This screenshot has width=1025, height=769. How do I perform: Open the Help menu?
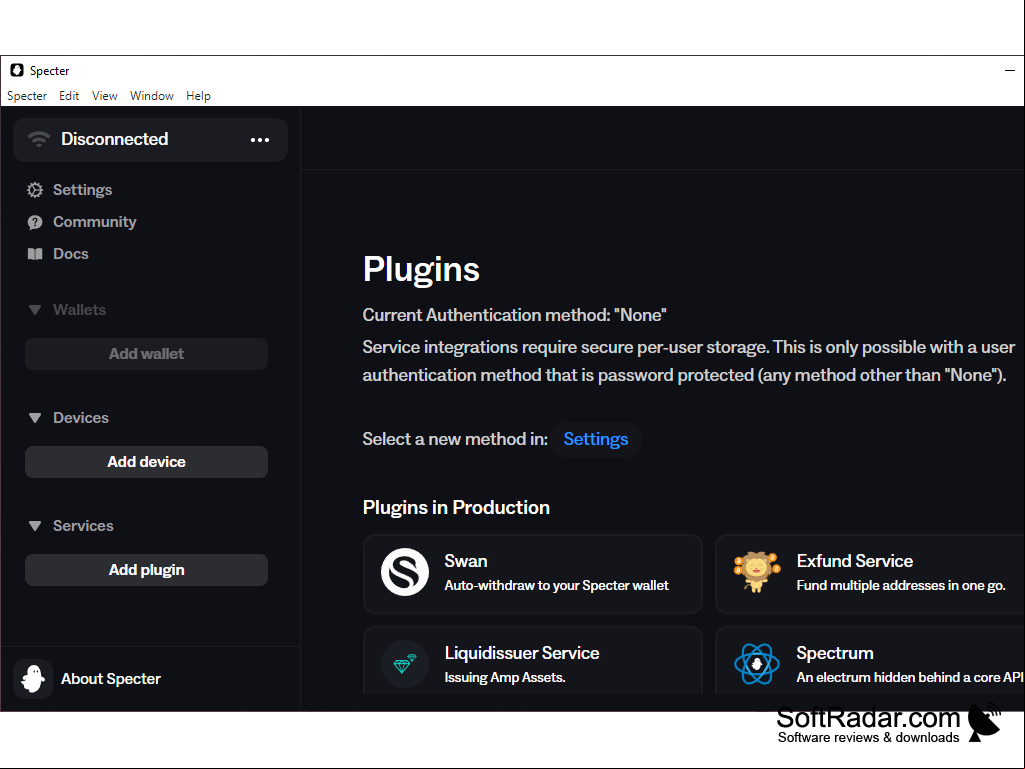[198, 95]
